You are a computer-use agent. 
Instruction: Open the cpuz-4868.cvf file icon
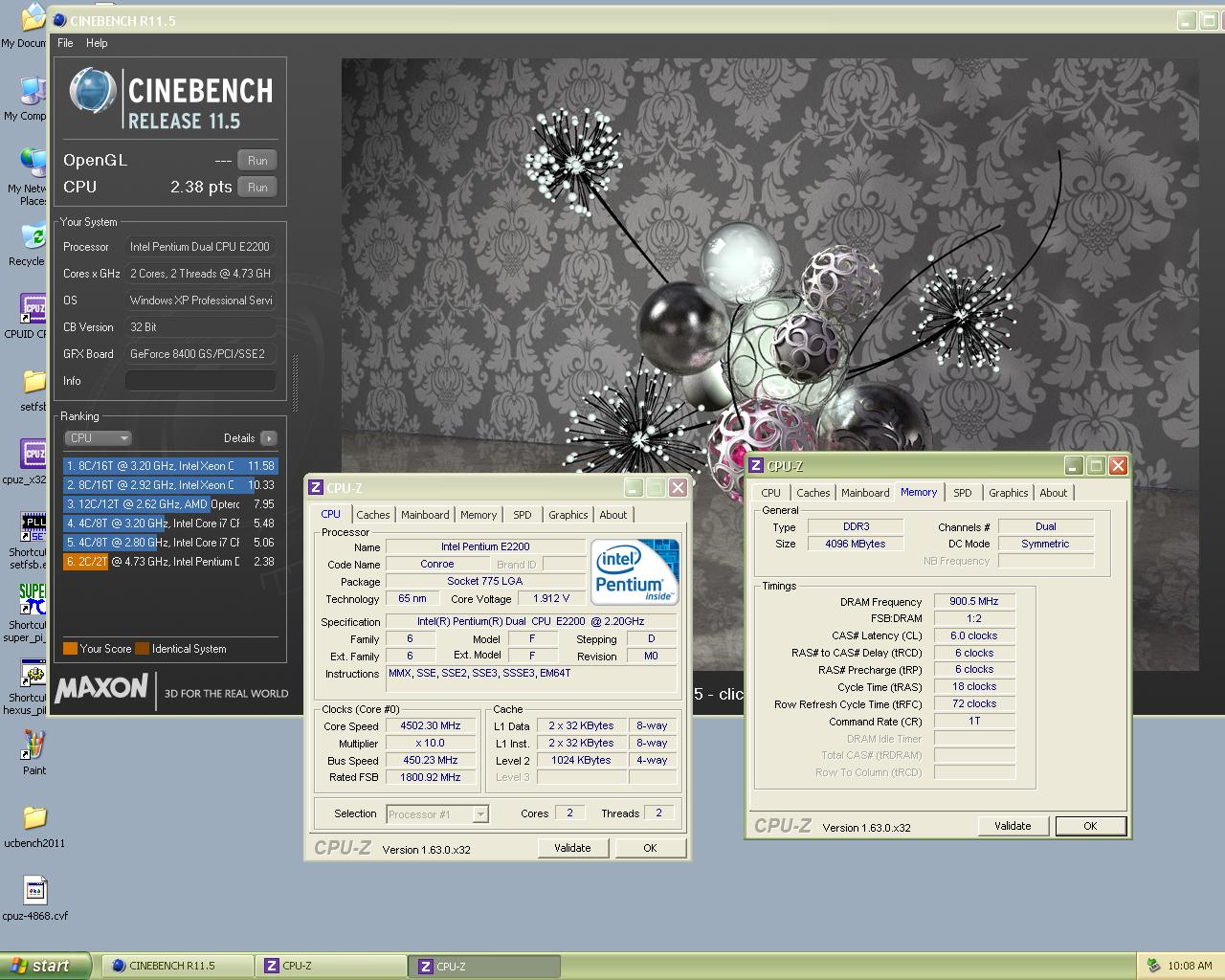pyautogui.click(x=34, y=891)
